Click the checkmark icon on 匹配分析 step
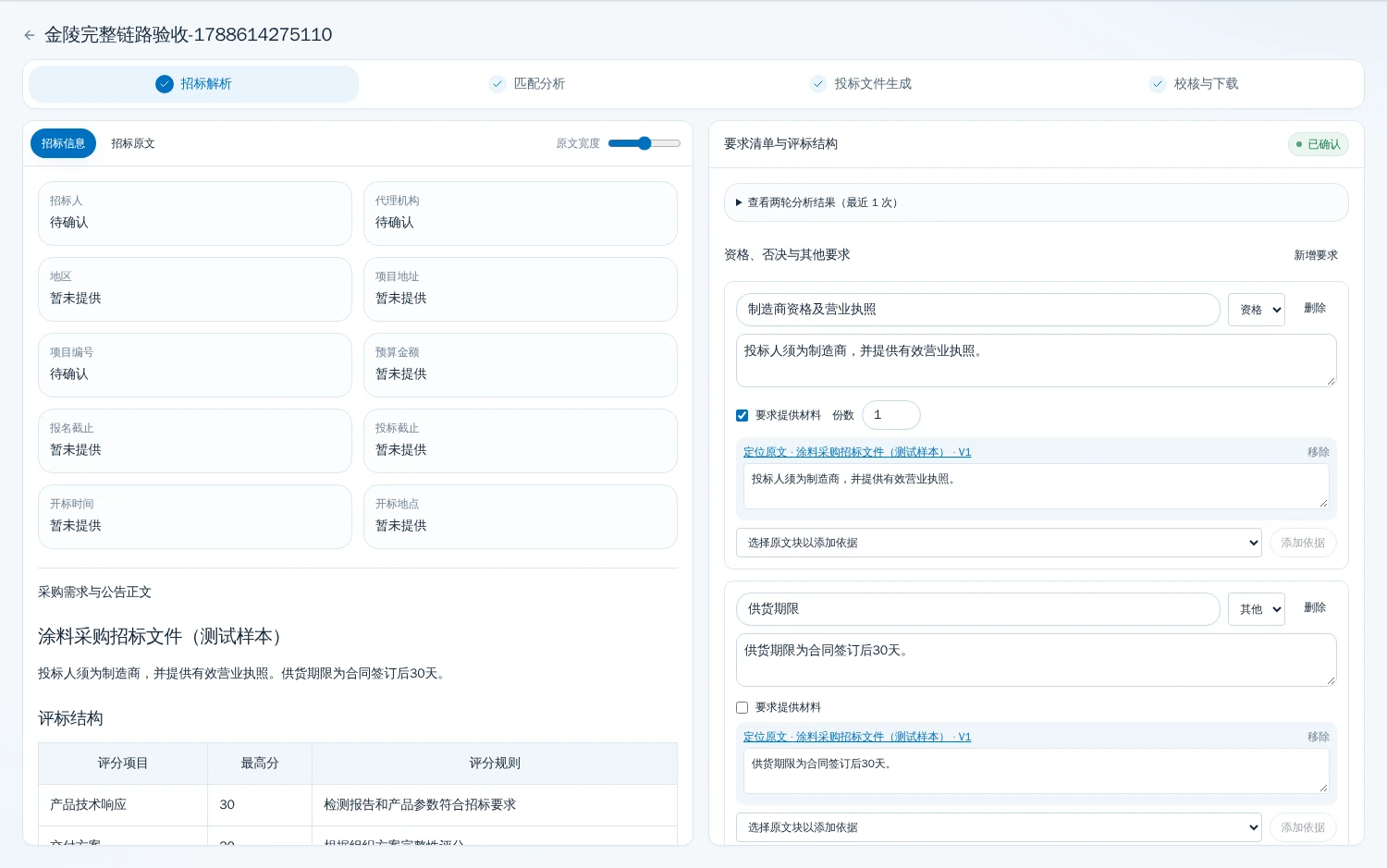Viewport: 1387px width, 868px height. 497,84
